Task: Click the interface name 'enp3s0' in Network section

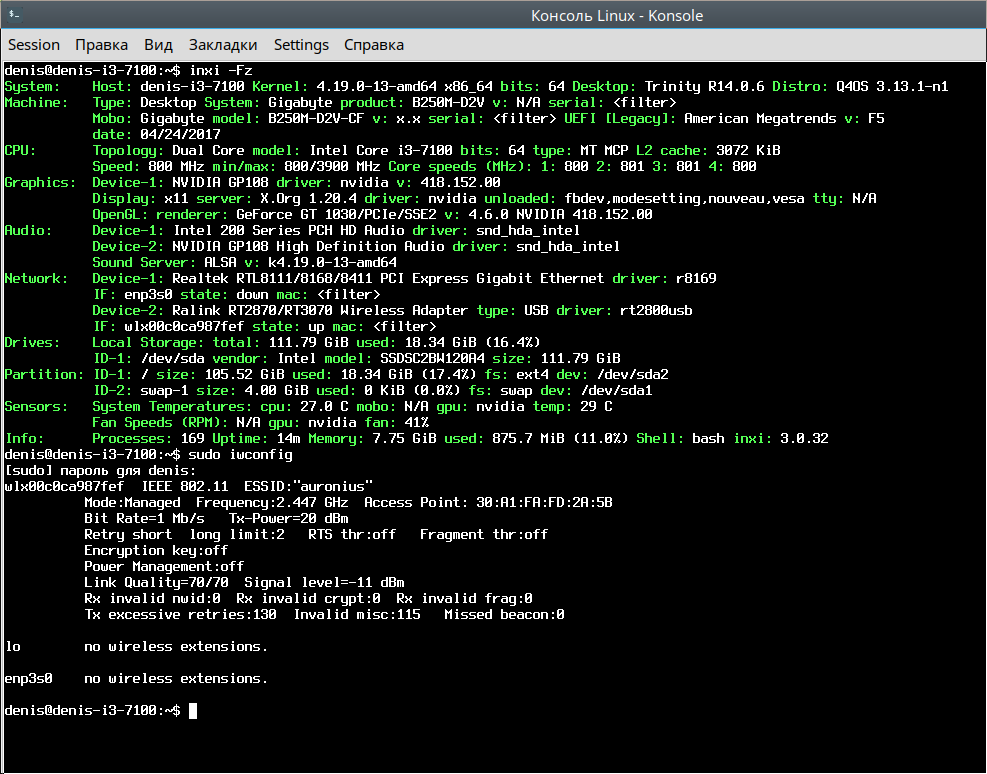Action: (x=148, y=294)
